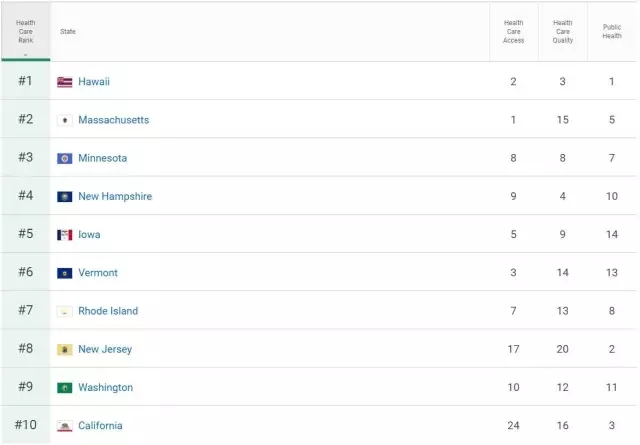Click the Hawaii state flag icon
Image resolution: width=640 pixels, height=445 pixels.
point(65,82)
